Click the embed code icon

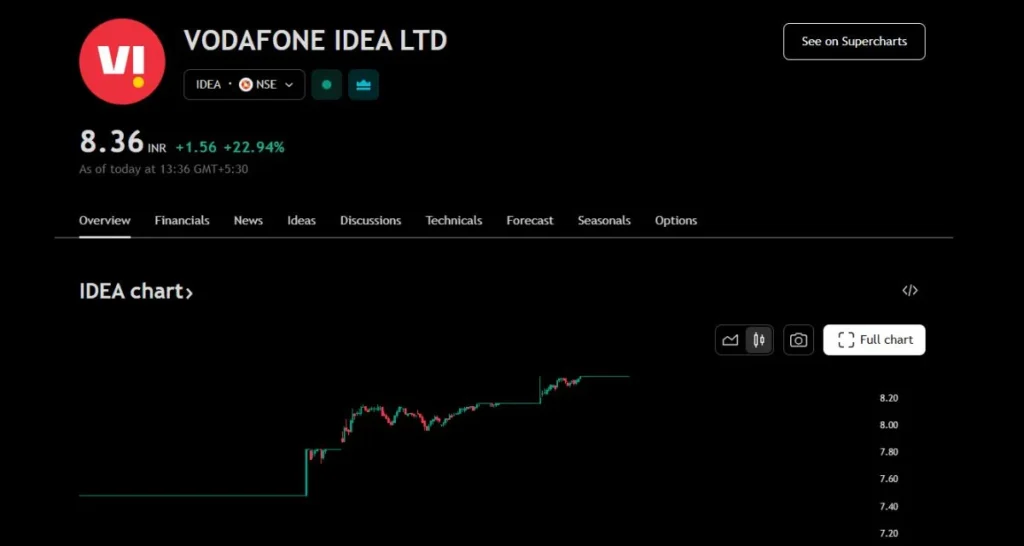pyautogui.click(x=910, y=291)
